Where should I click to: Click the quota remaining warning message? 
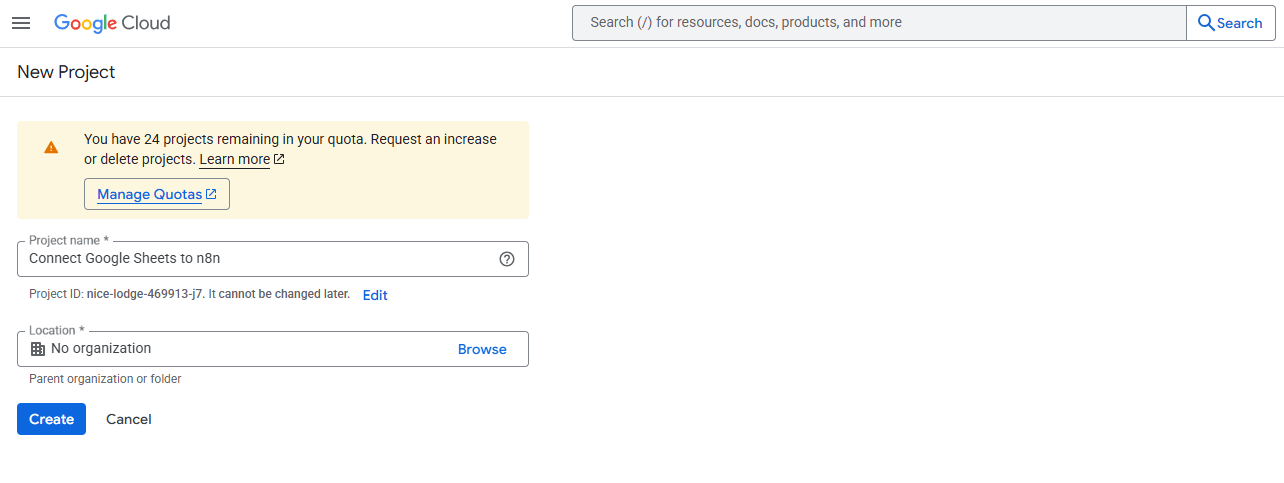click(290, 149)
